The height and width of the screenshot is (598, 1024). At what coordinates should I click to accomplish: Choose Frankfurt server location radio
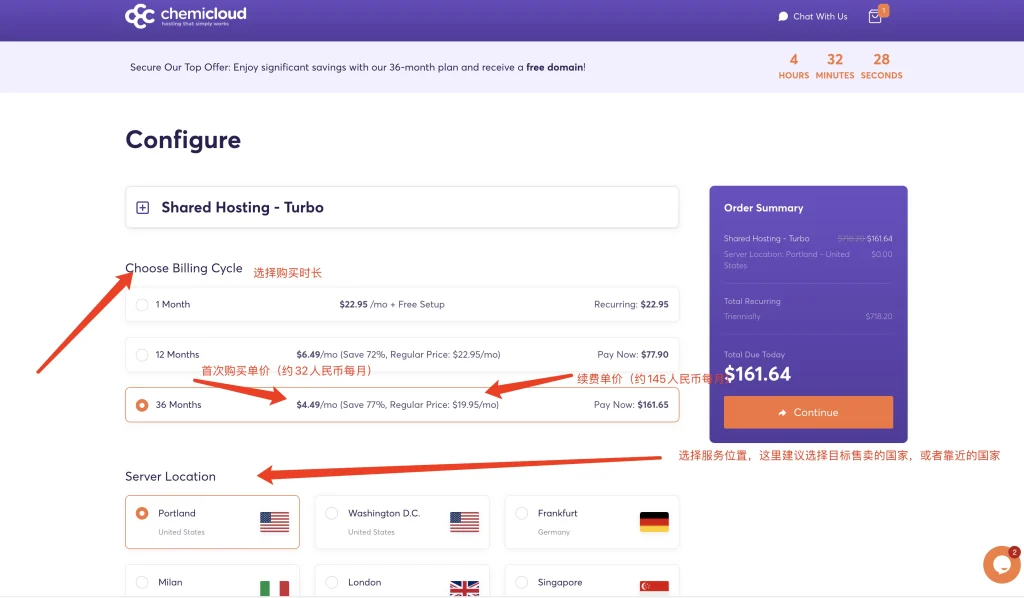[522, 513]
